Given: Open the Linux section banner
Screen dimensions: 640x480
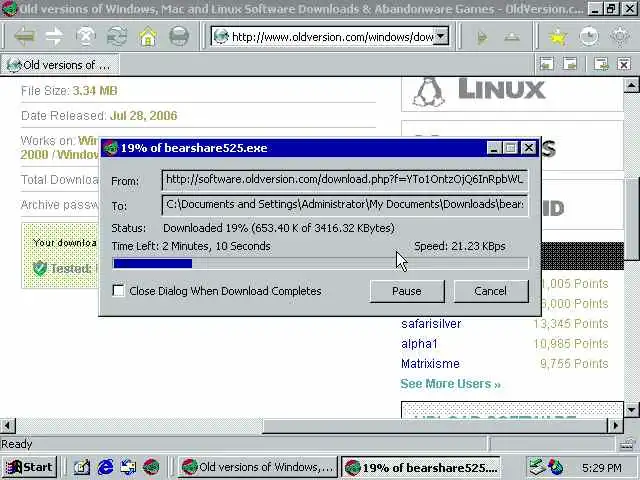Looking at the screenshot, I should [512, 93].
